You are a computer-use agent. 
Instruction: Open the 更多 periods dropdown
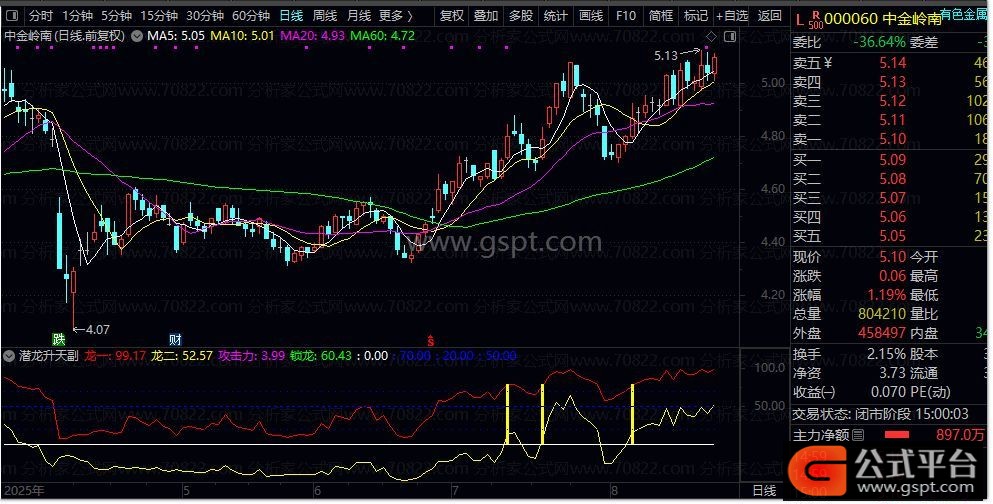(x=396, y=16)
